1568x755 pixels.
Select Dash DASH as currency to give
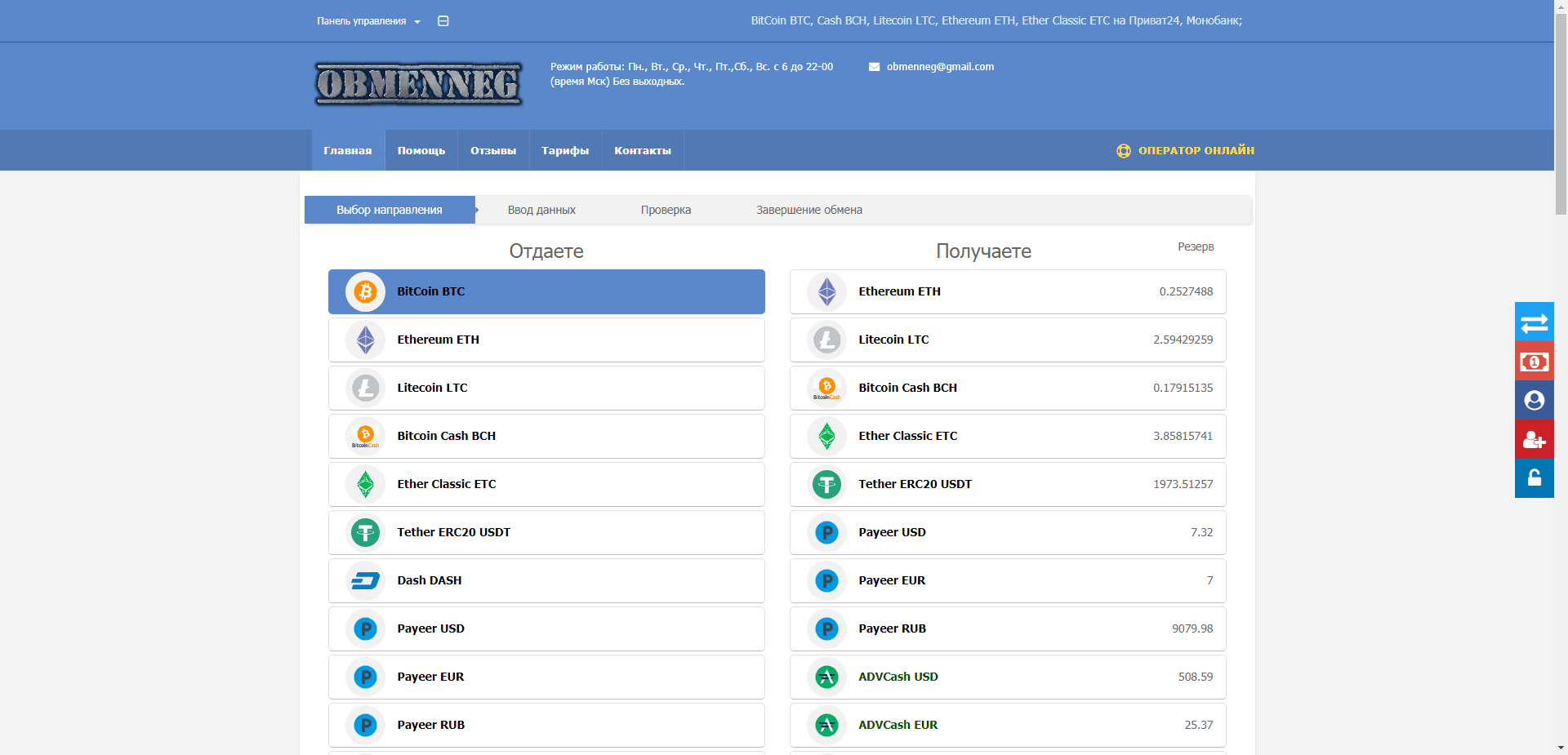(546, 580)
